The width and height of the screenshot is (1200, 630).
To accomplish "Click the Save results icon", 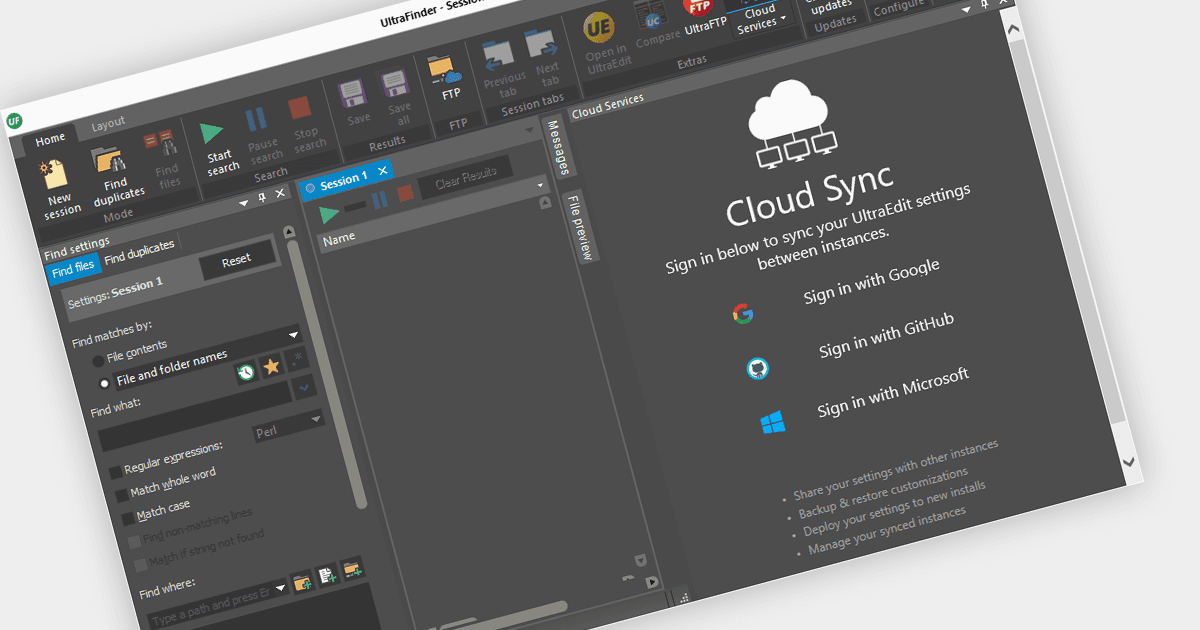I will point(351,94).
